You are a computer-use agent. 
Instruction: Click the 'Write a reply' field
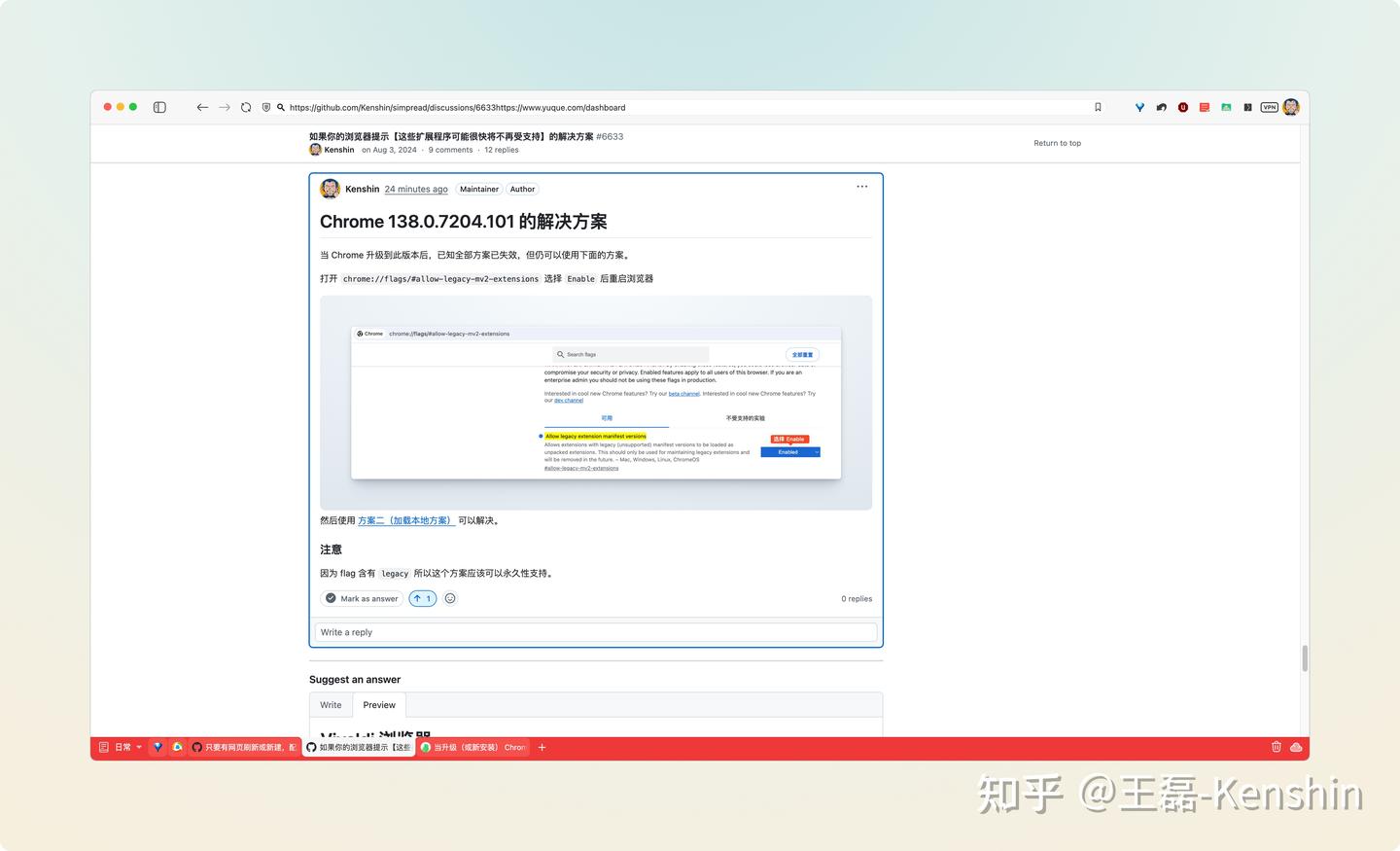(x=596, y=632)
